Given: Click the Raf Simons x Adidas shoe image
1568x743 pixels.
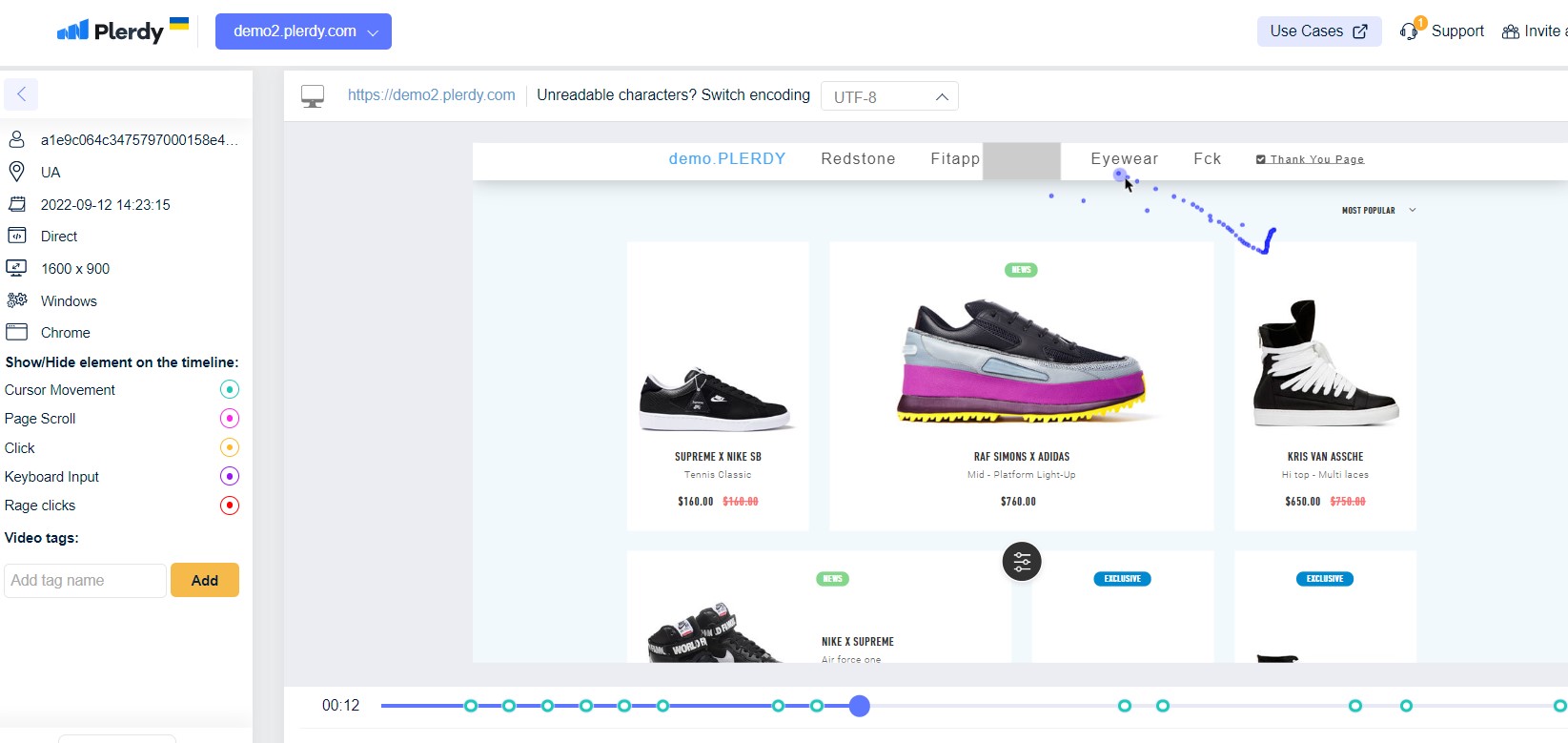Looking at the screenshot, I should 1024,361.
